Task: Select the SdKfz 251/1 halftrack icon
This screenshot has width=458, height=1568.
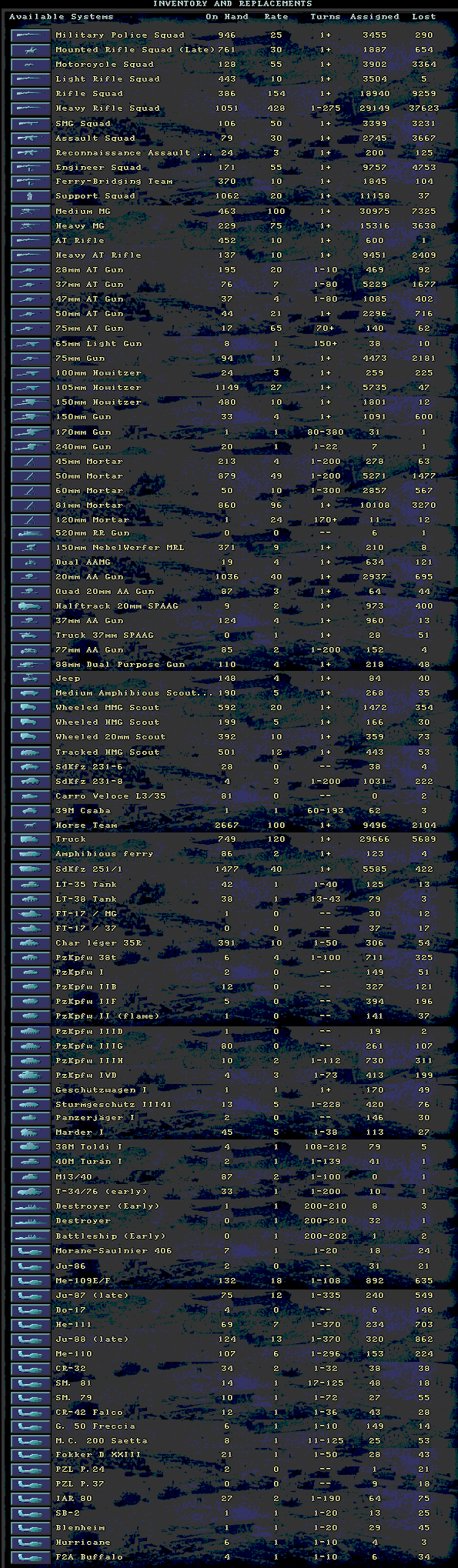Action: click(31, 869)
